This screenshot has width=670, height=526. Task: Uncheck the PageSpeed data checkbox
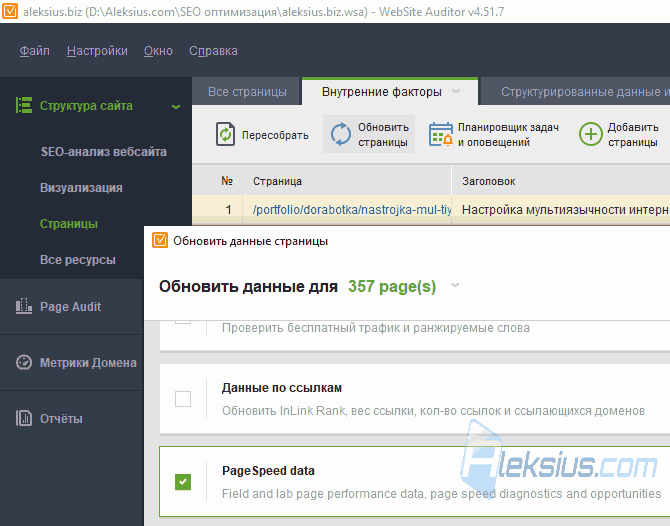click(x=183, y=482)
